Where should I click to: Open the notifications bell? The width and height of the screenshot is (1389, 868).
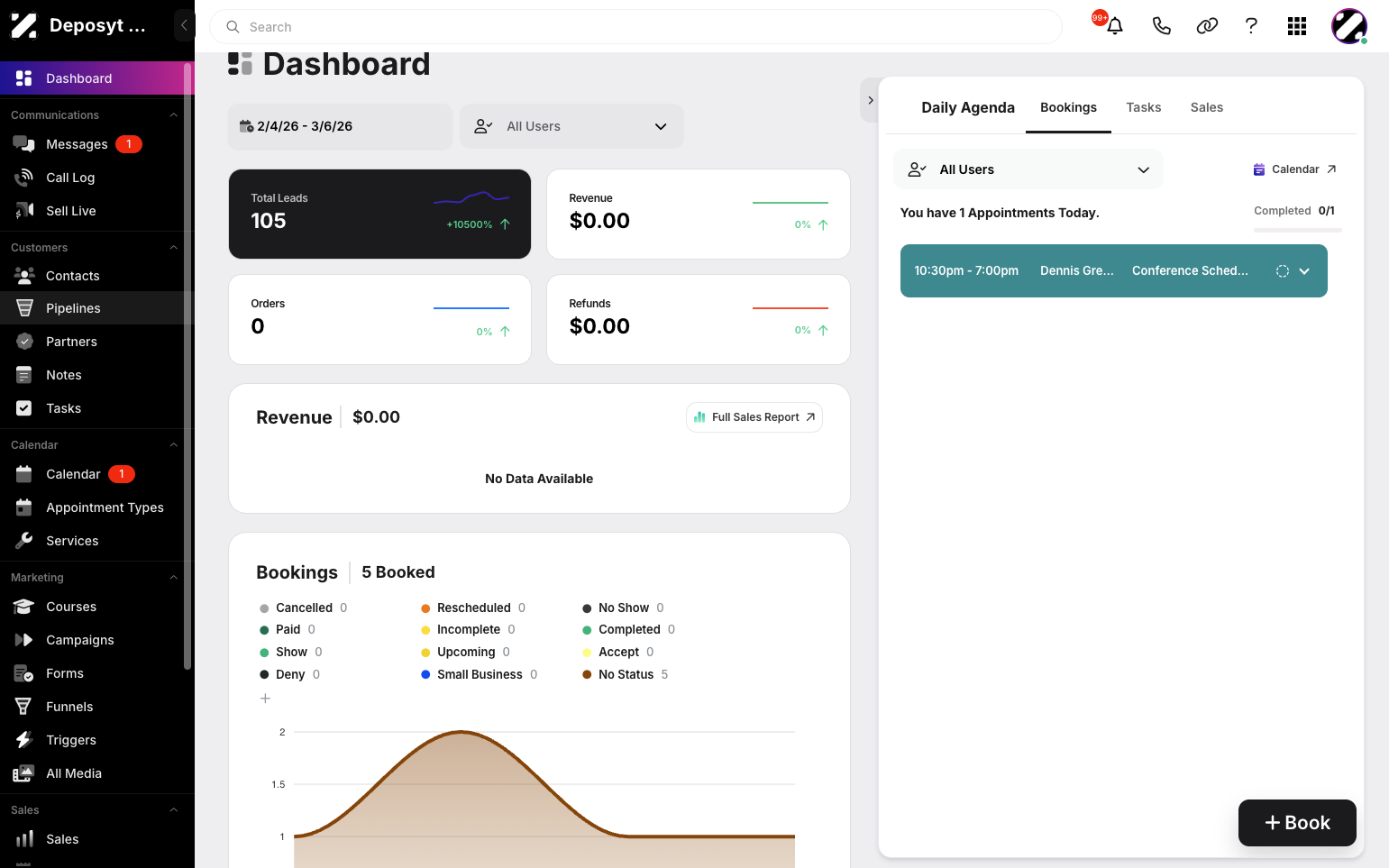1115,26
